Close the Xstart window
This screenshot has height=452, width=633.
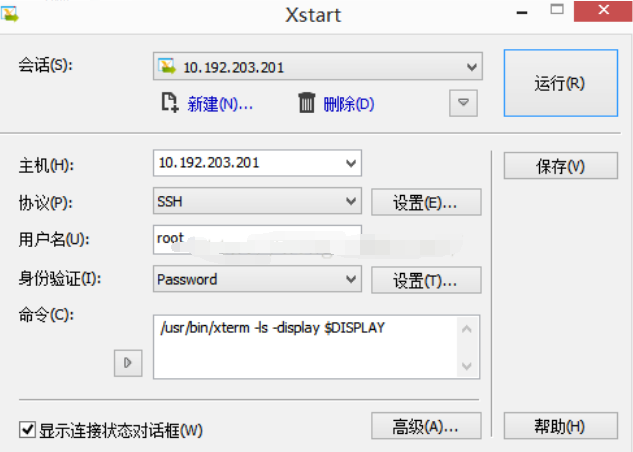[603, 11]
